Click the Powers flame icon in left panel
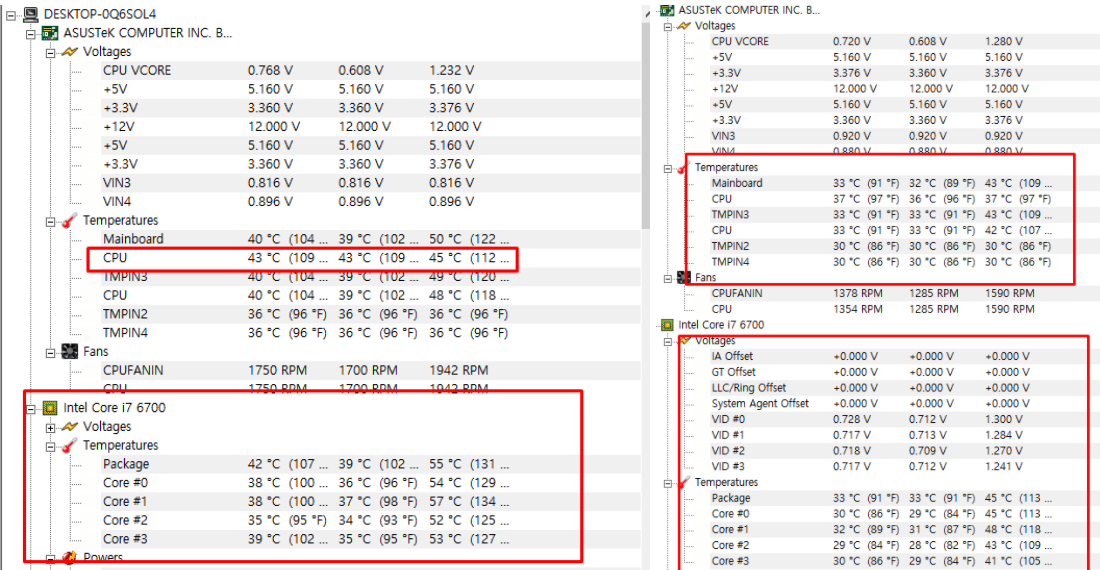1100x570 pixels. coord(69,558)
